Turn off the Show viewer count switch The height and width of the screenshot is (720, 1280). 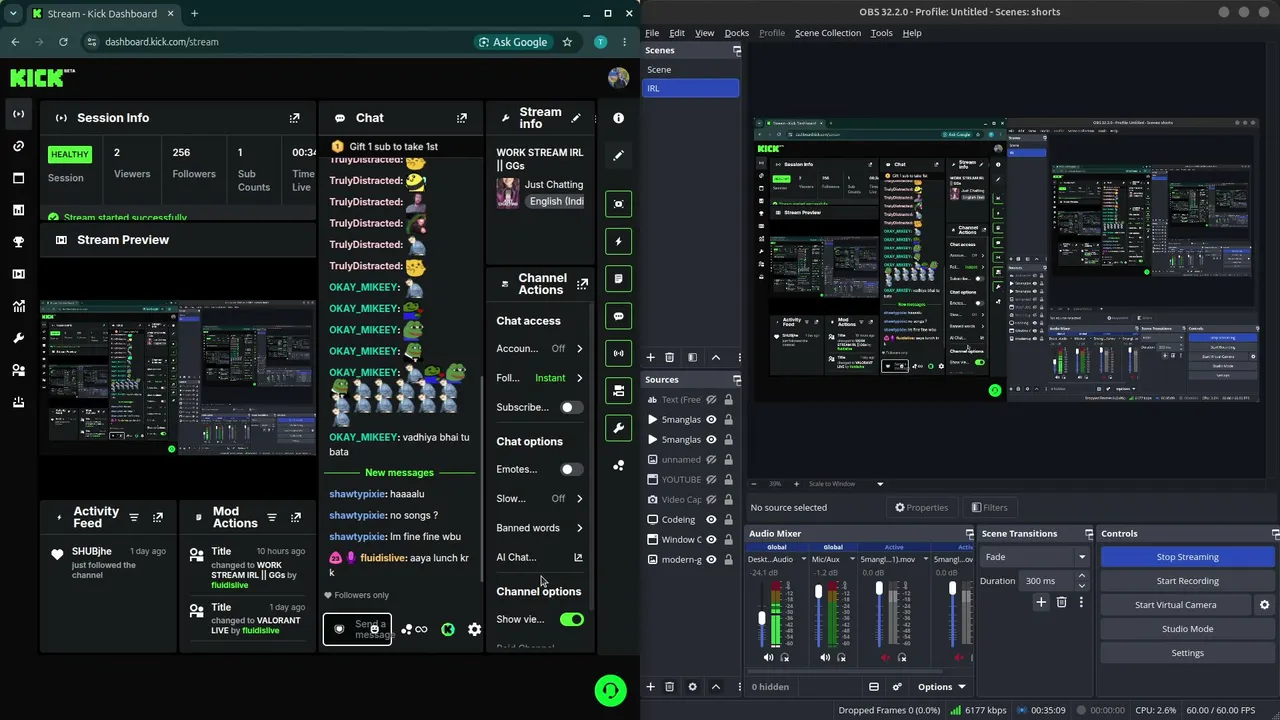[572, 620]
